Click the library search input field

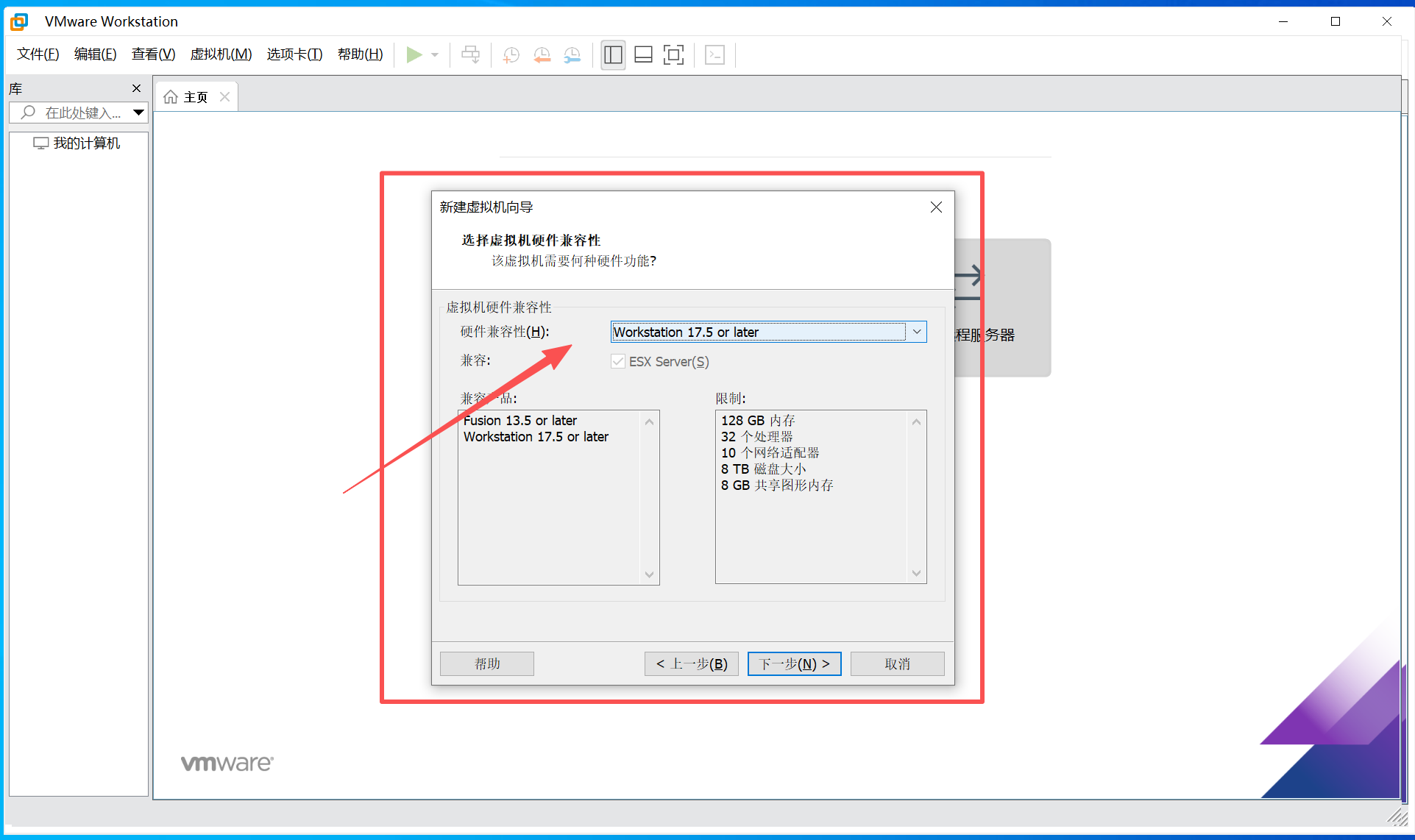coord(81,113)
